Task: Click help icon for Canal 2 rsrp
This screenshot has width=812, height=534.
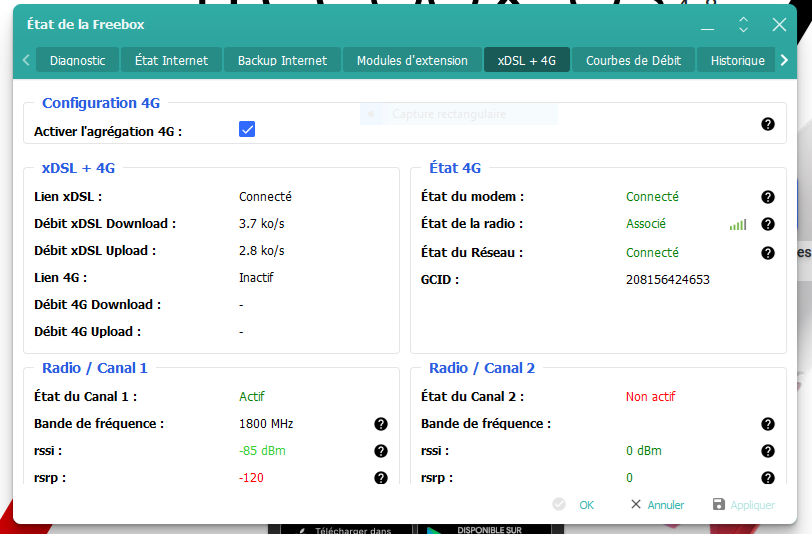Action: (768, 478)
